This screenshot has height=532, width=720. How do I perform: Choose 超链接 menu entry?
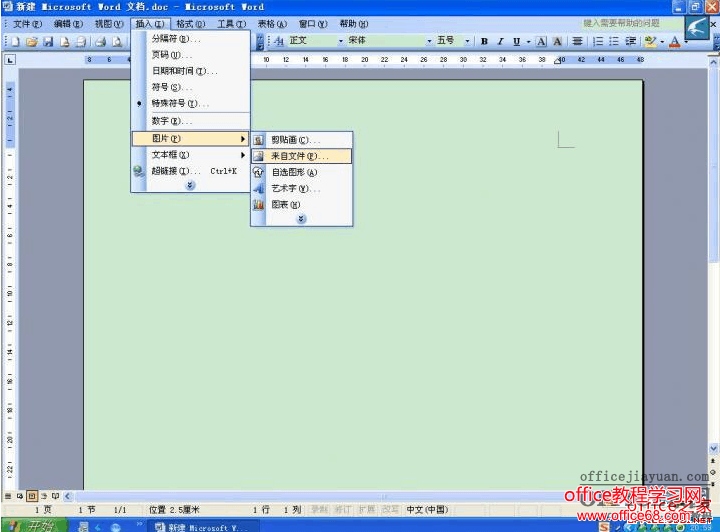point(191,171)
